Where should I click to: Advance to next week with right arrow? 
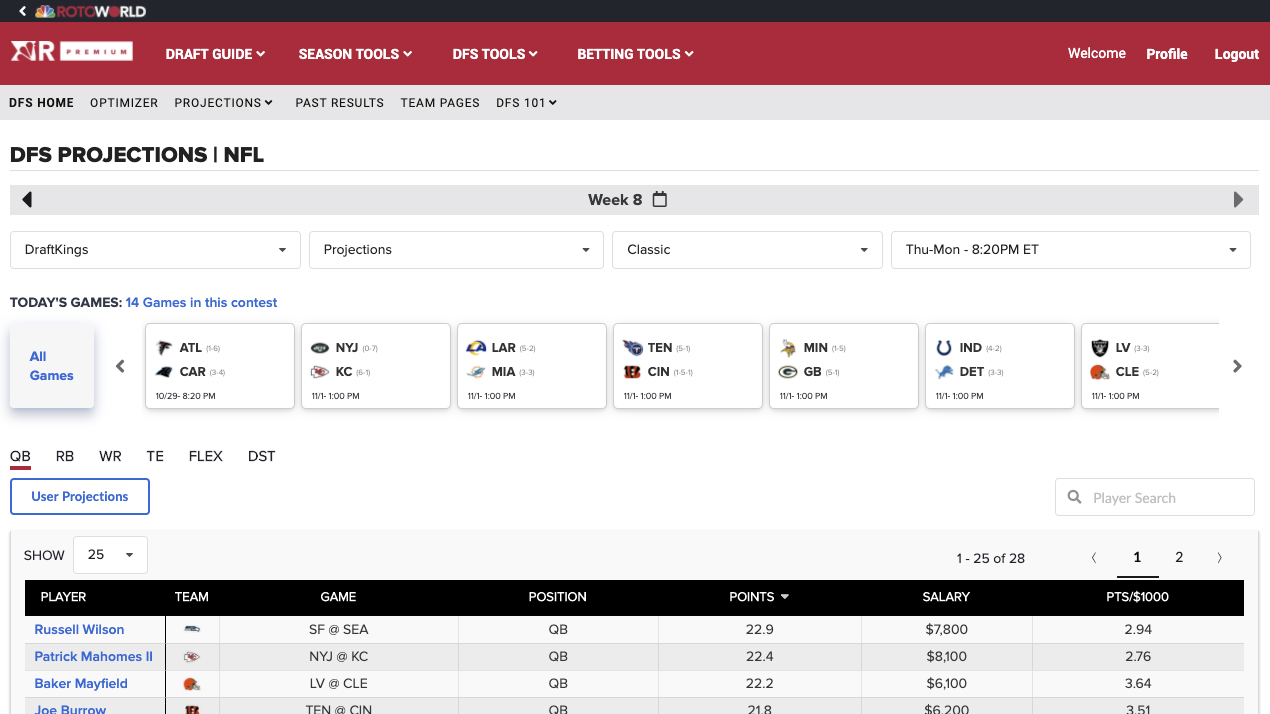[x=1238, y=200]
